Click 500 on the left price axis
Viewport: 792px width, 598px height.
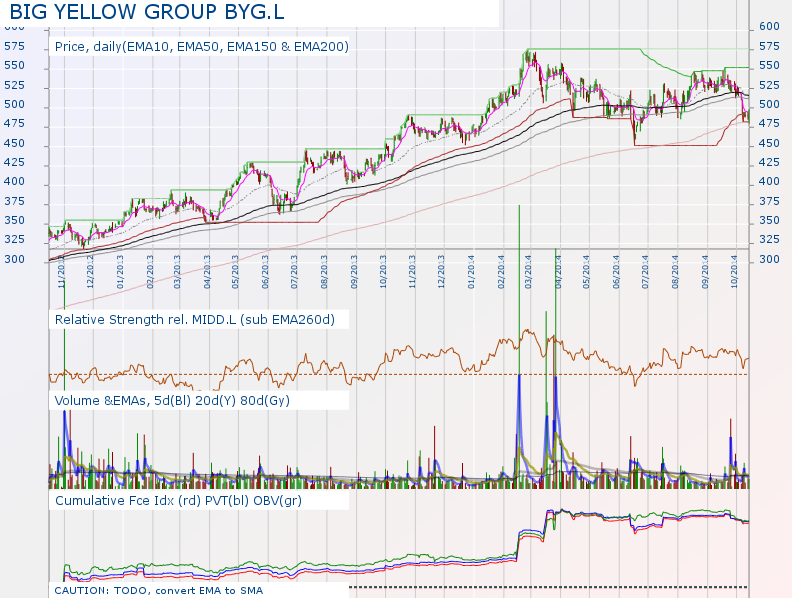tap(14, 105)
